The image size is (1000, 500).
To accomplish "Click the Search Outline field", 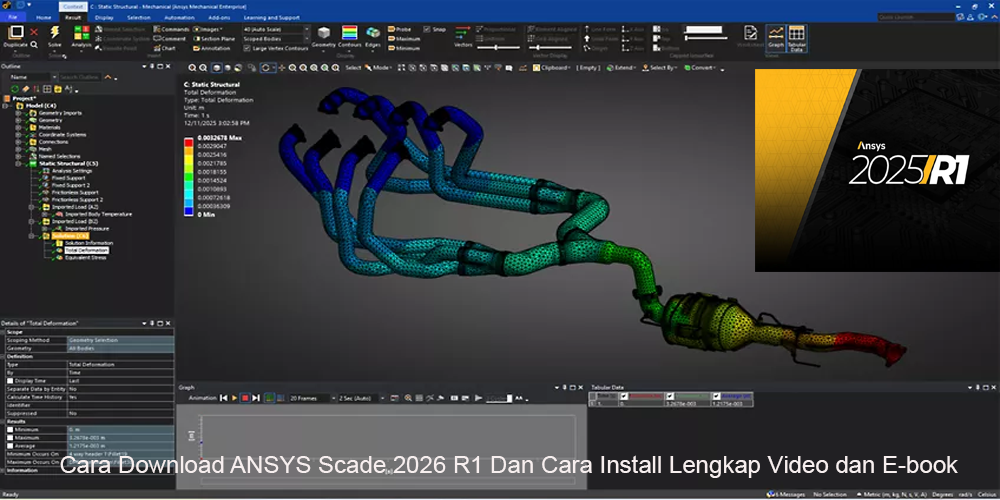I will (80, 77).
